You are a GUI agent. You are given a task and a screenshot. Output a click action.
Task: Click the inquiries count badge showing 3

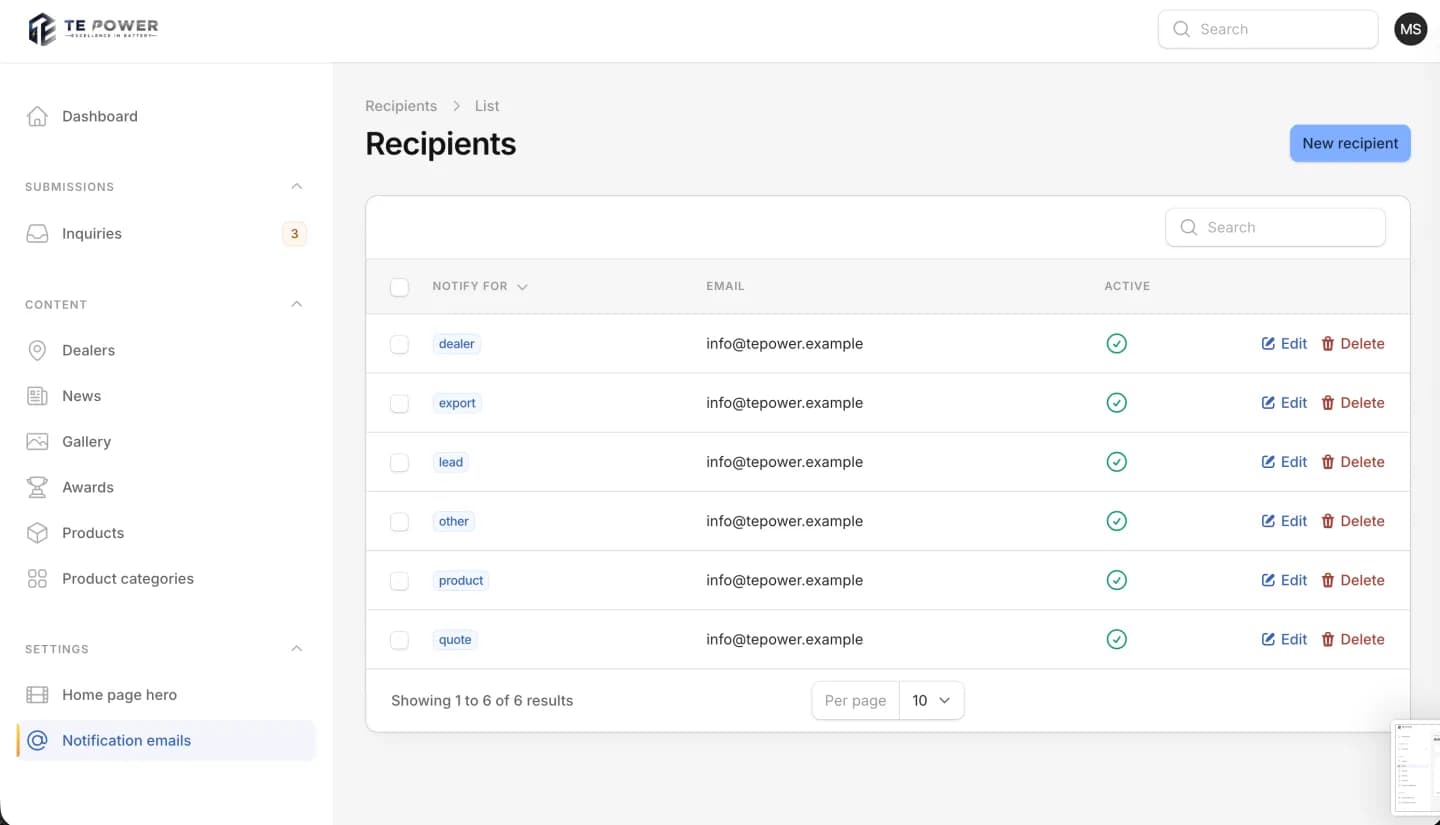(294, 234)
